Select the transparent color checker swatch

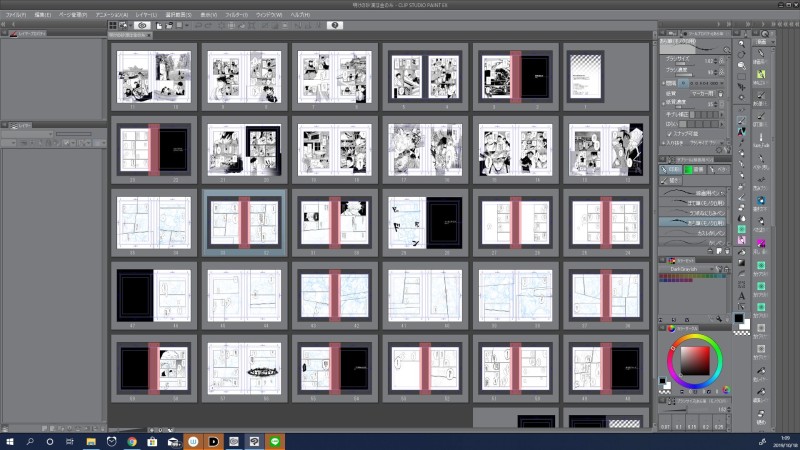tap(741, 333)
